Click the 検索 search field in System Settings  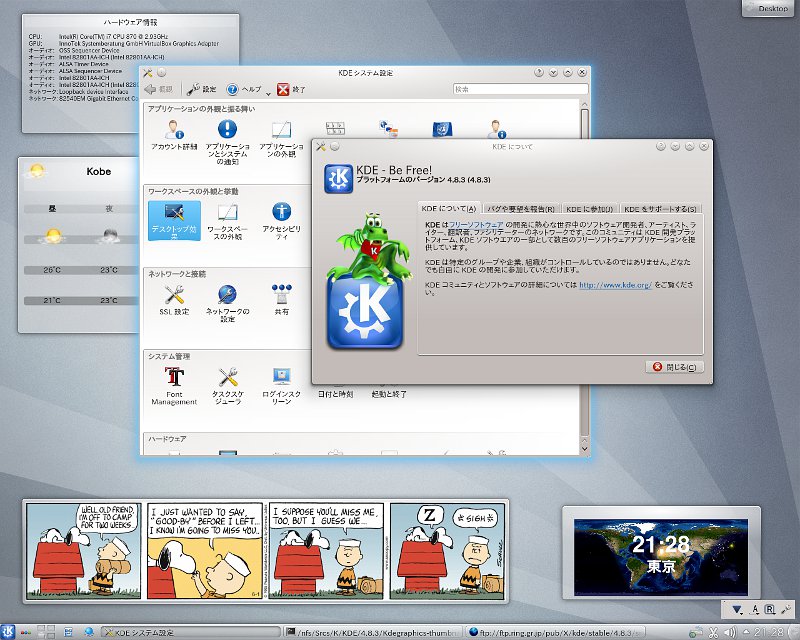[x=520, y=89]
